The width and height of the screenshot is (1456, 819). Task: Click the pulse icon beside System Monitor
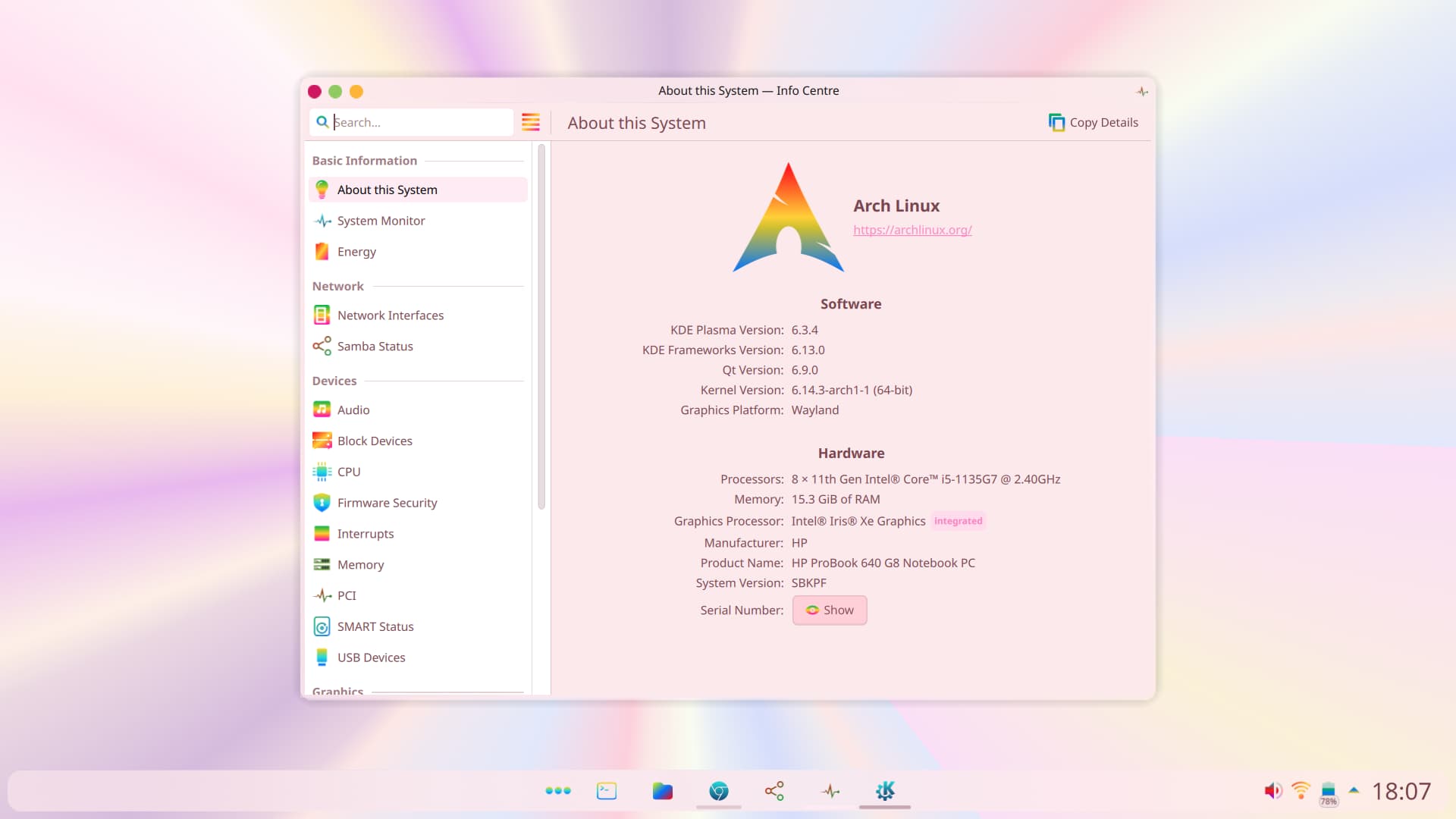322,221
